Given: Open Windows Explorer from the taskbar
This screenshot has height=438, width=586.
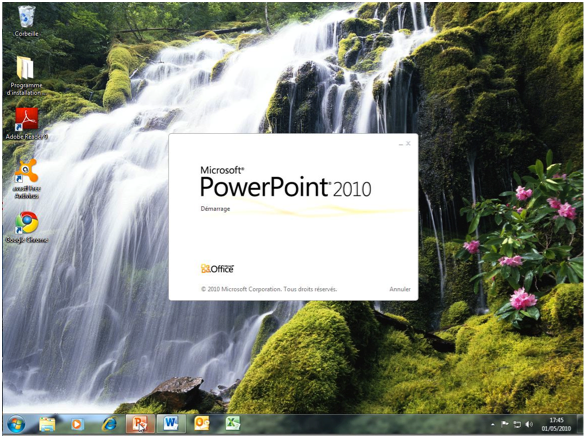Looking at the screenshot, I should pyautogui.click(x=47, y=425).
